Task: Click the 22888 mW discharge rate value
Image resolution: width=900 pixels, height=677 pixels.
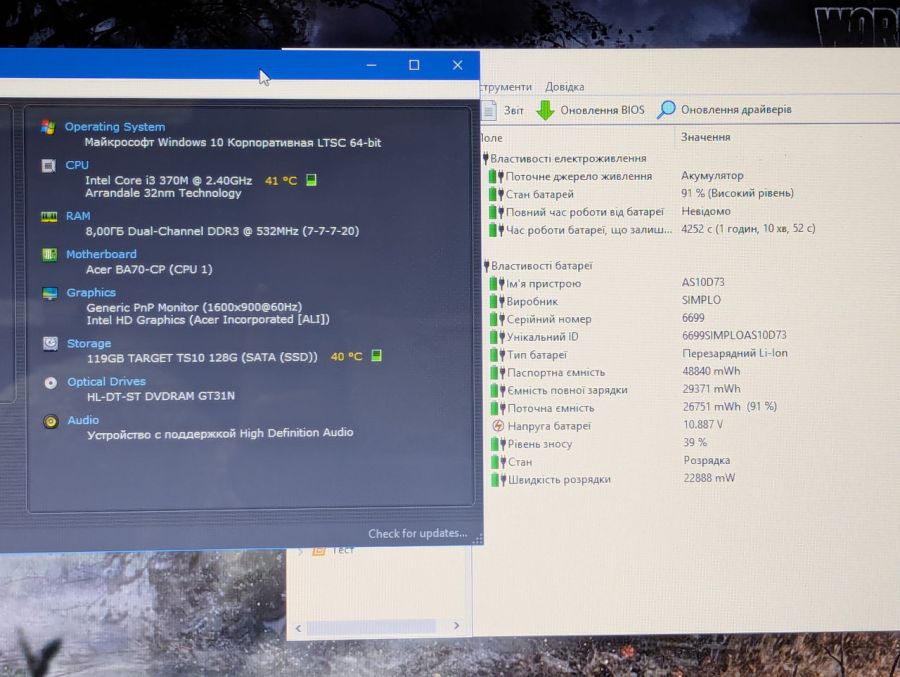Action: coord(709,478)
